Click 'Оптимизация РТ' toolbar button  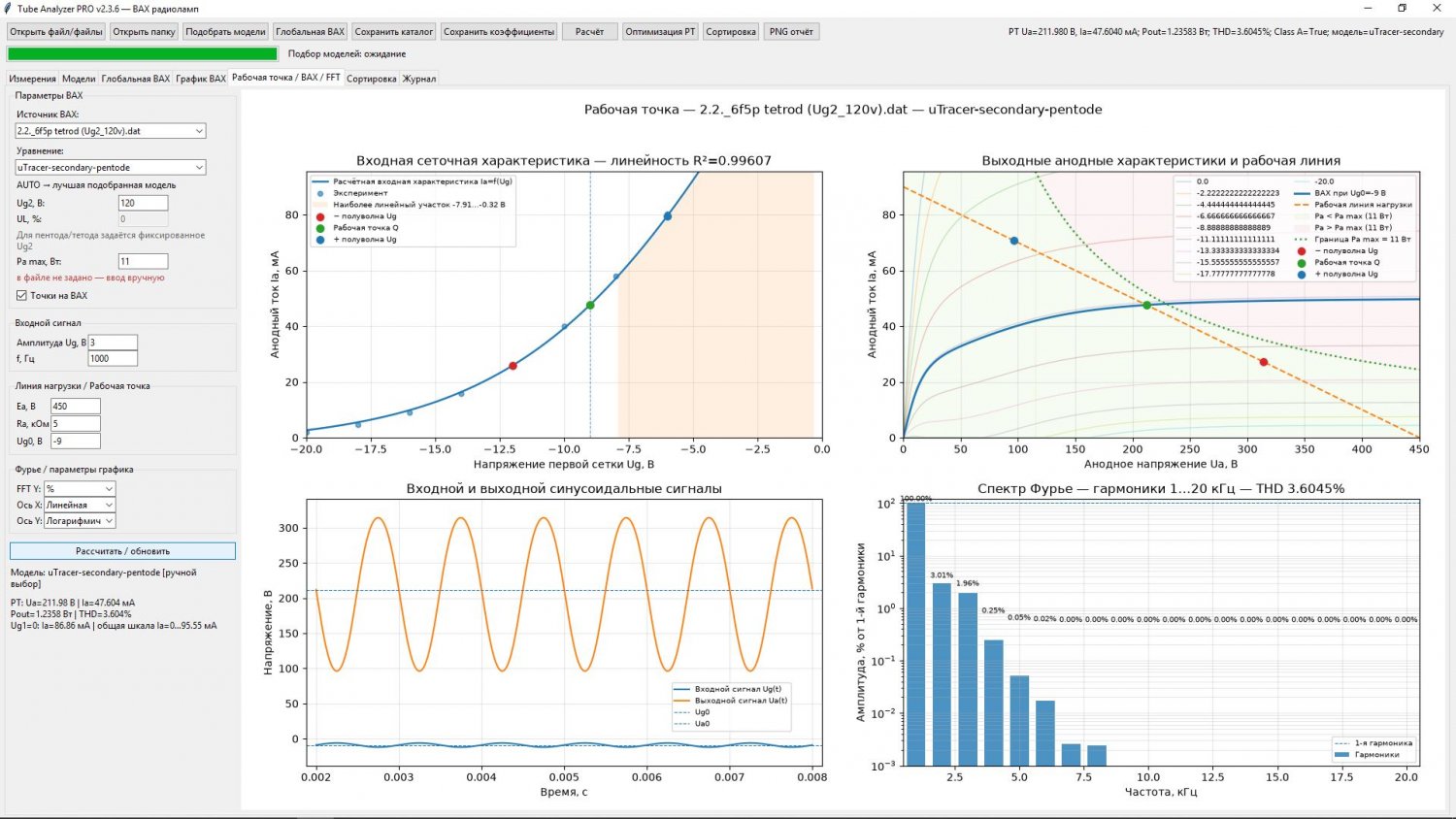[x=660, y=32]
